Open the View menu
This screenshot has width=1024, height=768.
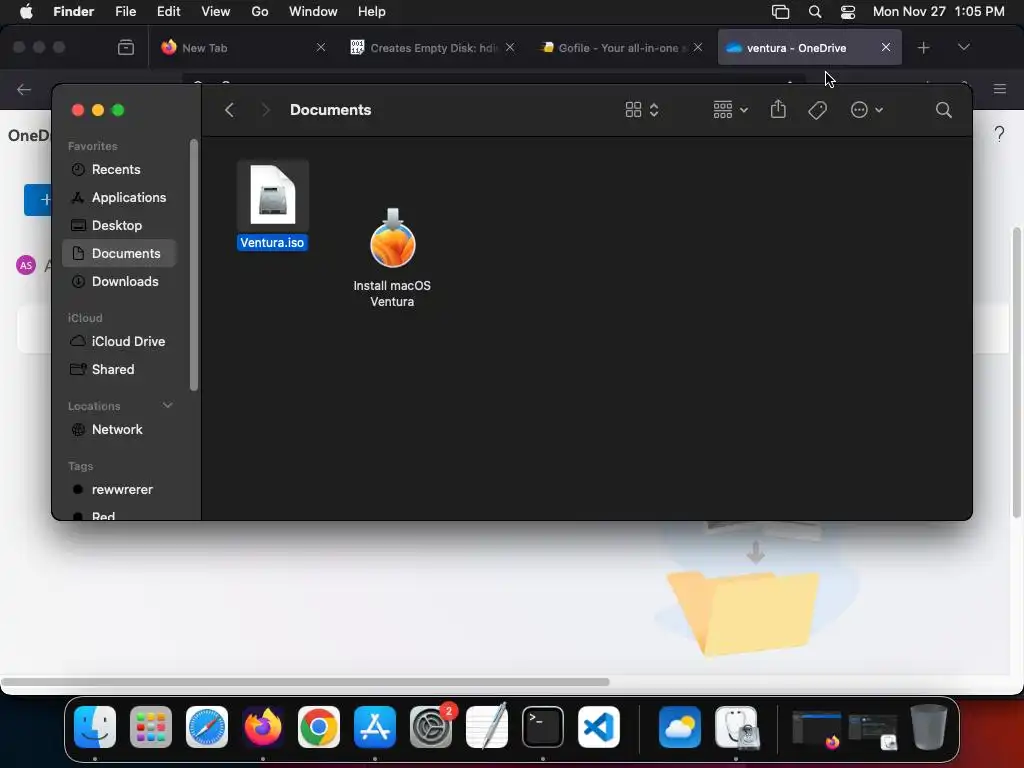pyautogui.click(x=216, y=12)
